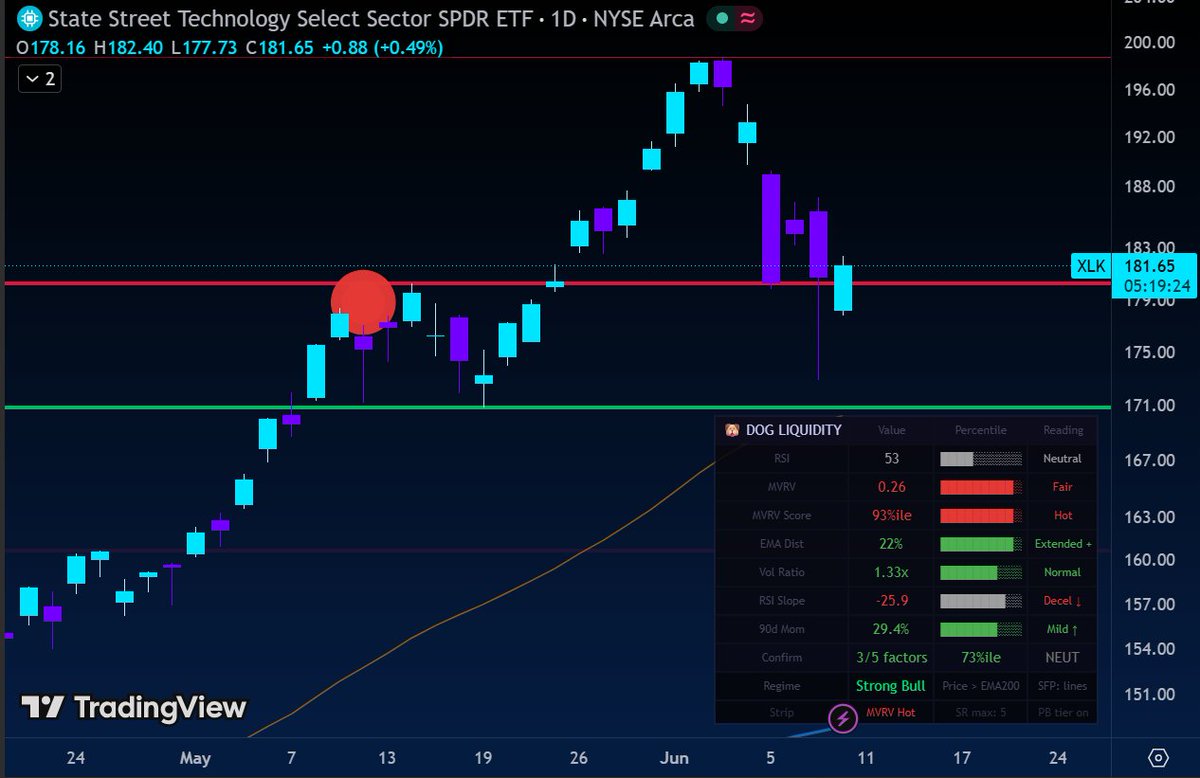Click the TradingView logo
1200x778 pixels.
coord(134,708)
